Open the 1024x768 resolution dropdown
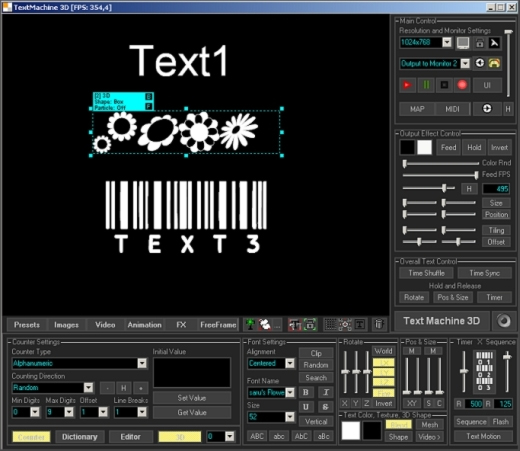520x451 pixels. (447, 42)
